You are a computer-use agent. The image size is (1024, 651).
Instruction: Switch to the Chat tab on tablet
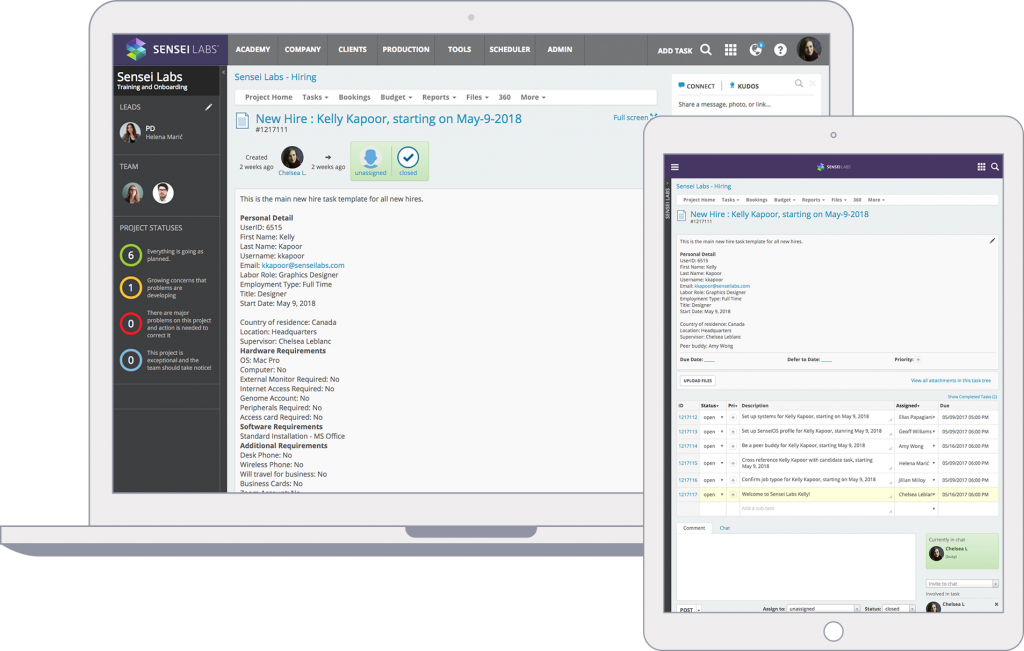(724, 528)
